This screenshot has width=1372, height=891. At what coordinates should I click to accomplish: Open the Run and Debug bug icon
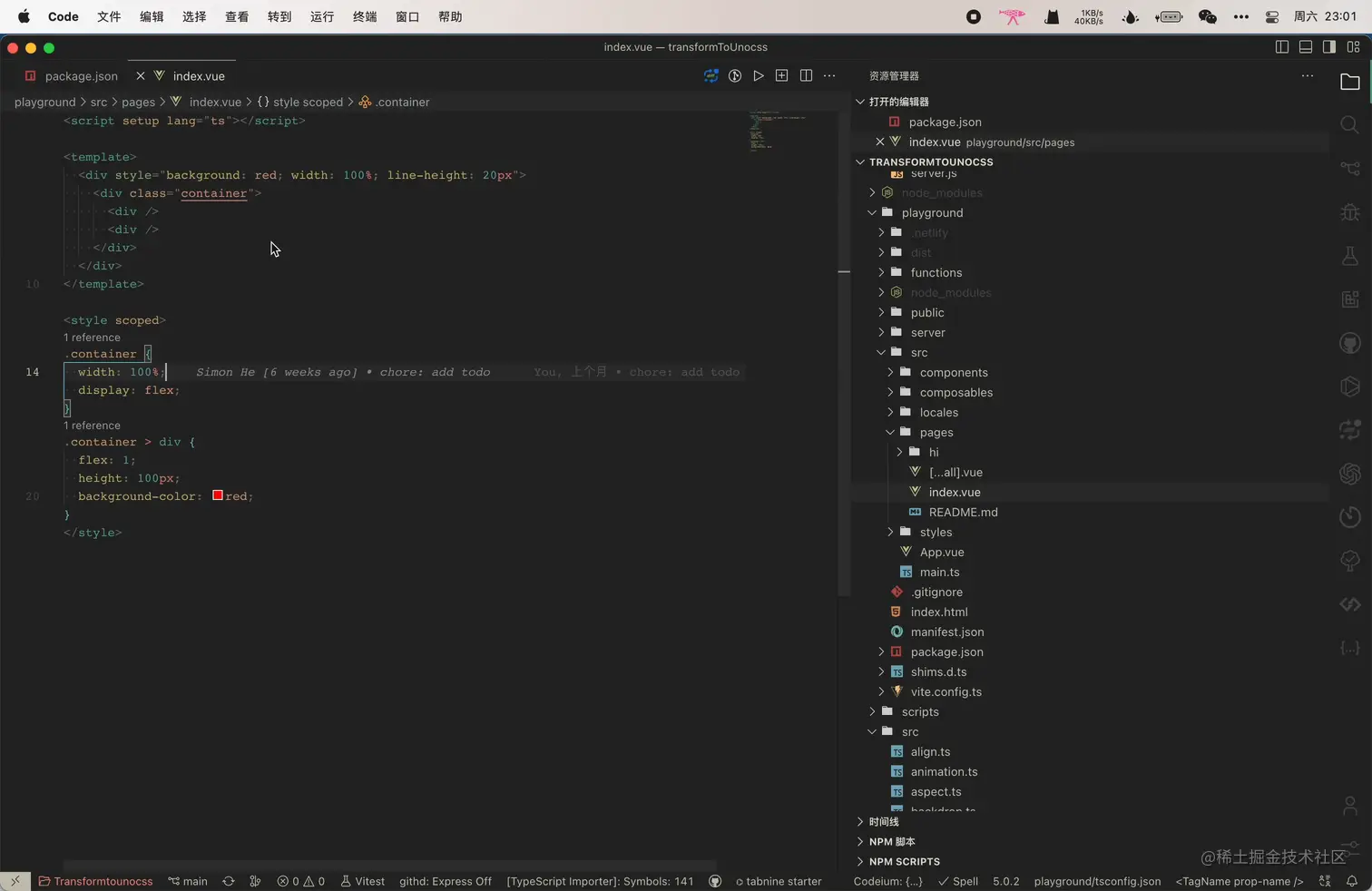point(1349,212)
